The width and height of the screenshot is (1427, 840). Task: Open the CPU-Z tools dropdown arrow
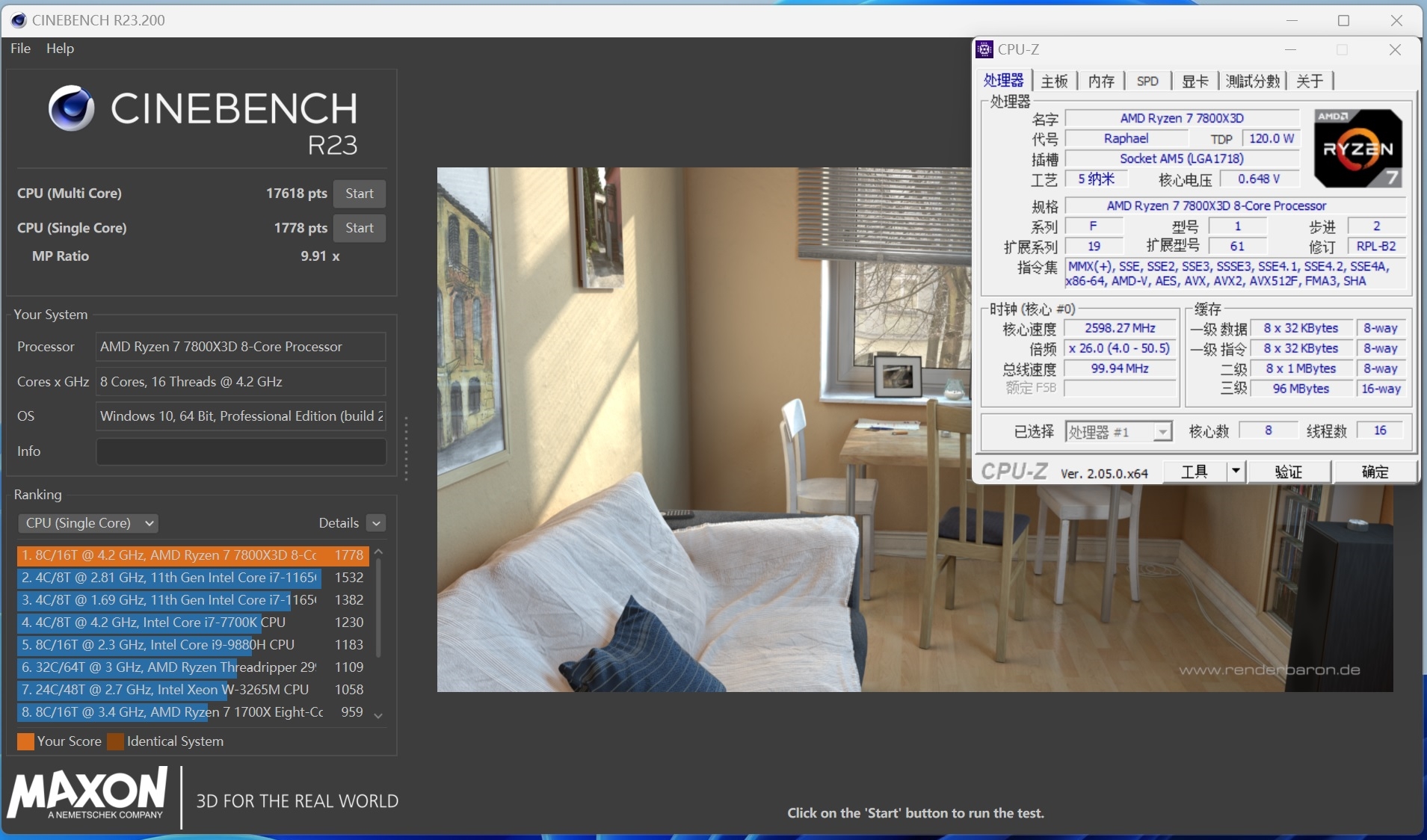point(1236,472)
